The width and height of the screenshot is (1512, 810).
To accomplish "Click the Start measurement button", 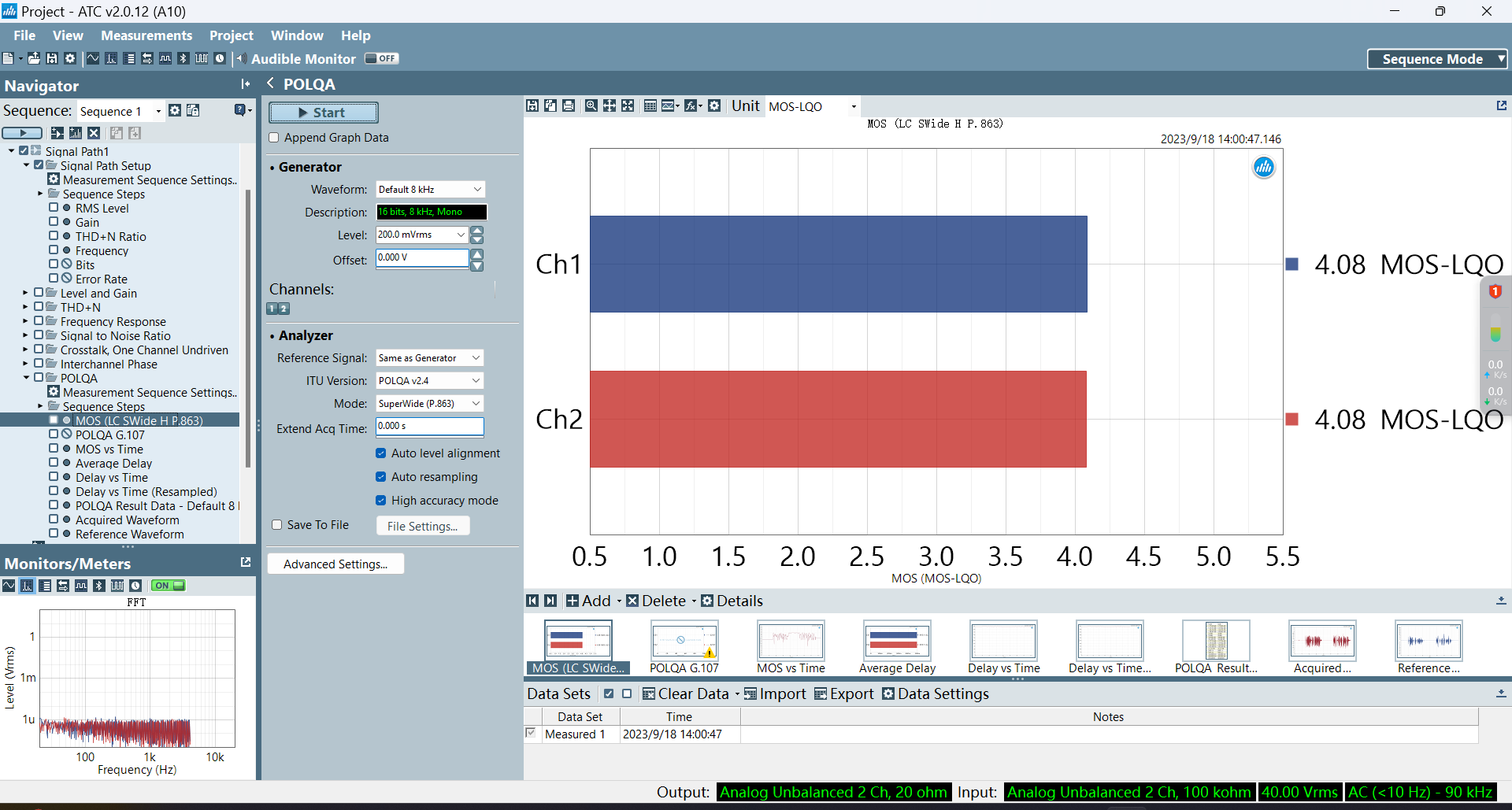I will pos(324,113).
